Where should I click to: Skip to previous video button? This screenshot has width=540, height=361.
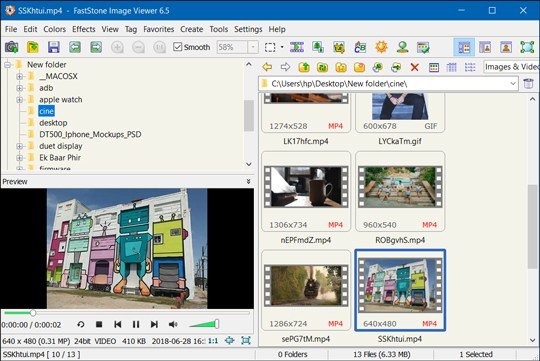(117, 324)
